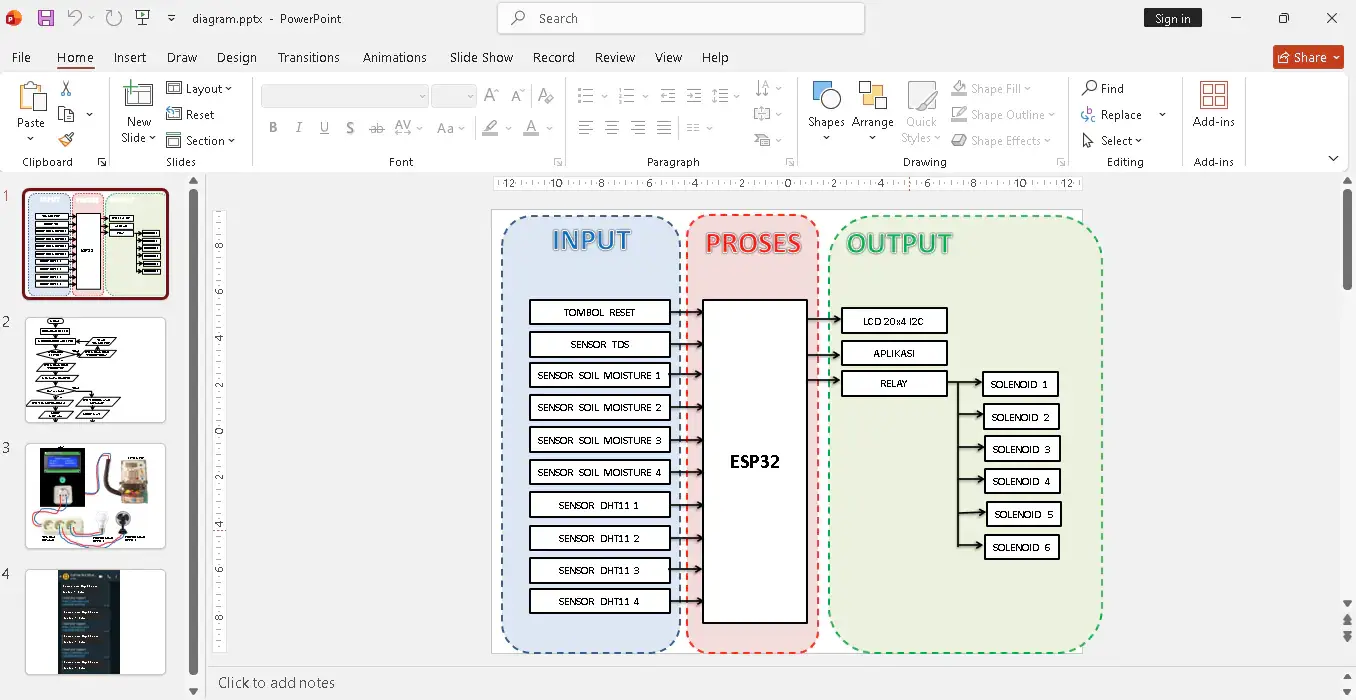Click the Cut scissors icon
Image resolution: width=1356 pixels, height=700 pixels.
(x=66, y=89)
